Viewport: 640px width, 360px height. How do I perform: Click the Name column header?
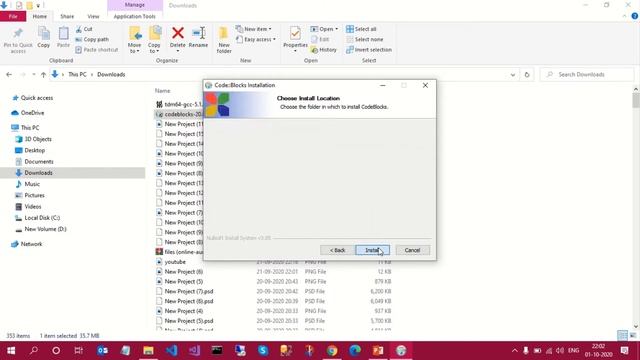162,91
